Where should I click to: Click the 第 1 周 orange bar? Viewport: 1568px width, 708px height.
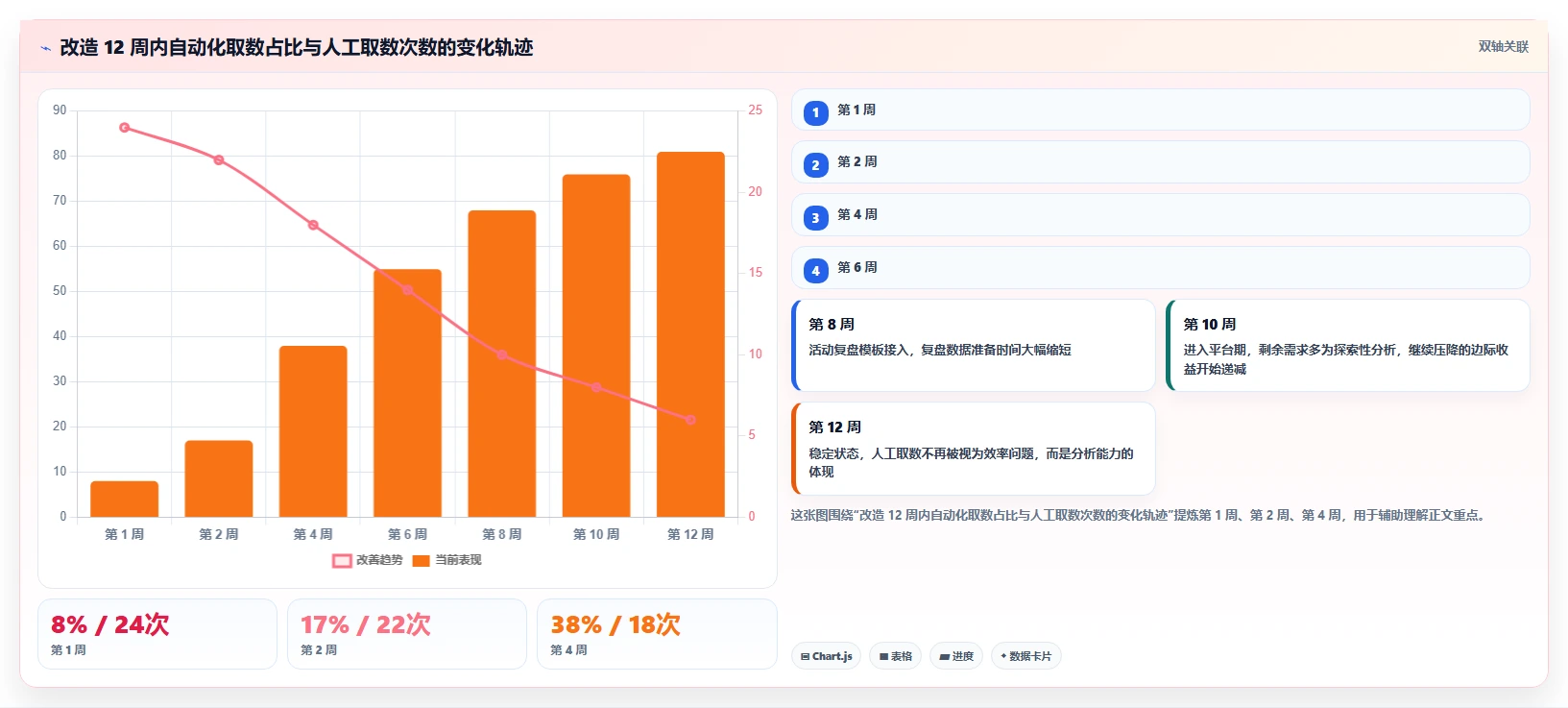[x=125, y=500]
